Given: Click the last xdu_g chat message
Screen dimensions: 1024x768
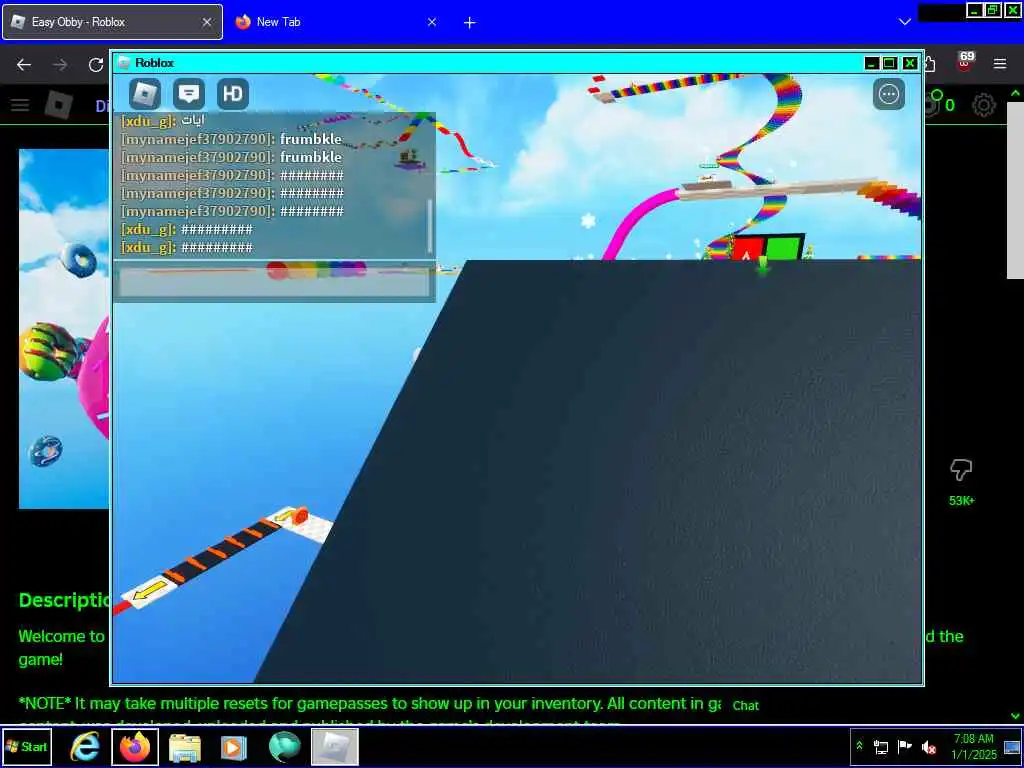Looking at the screenshot, I should 187,248.
